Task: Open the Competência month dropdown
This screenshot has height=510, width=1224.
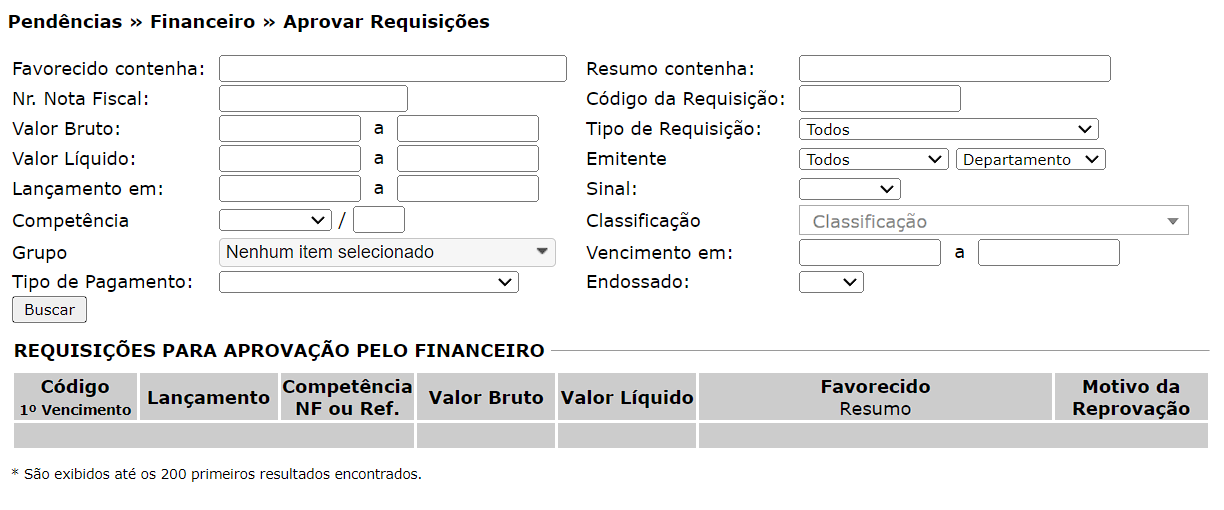Action: tap(275, 220)
